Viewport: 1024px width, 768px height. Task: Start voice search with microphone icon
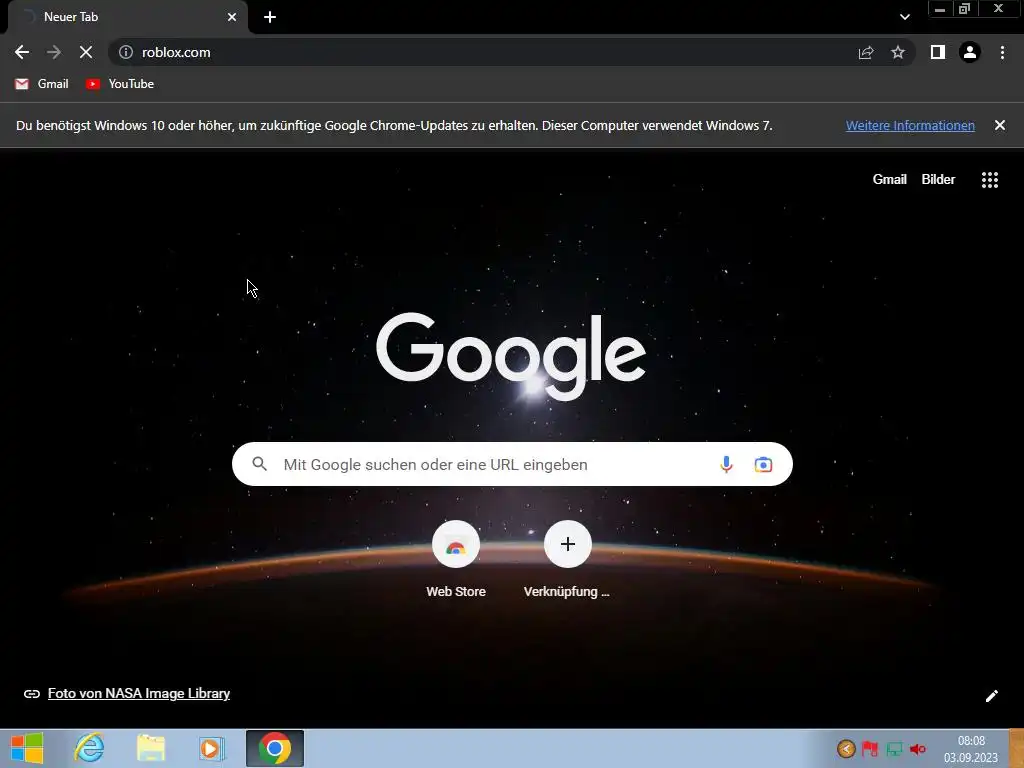726,464
